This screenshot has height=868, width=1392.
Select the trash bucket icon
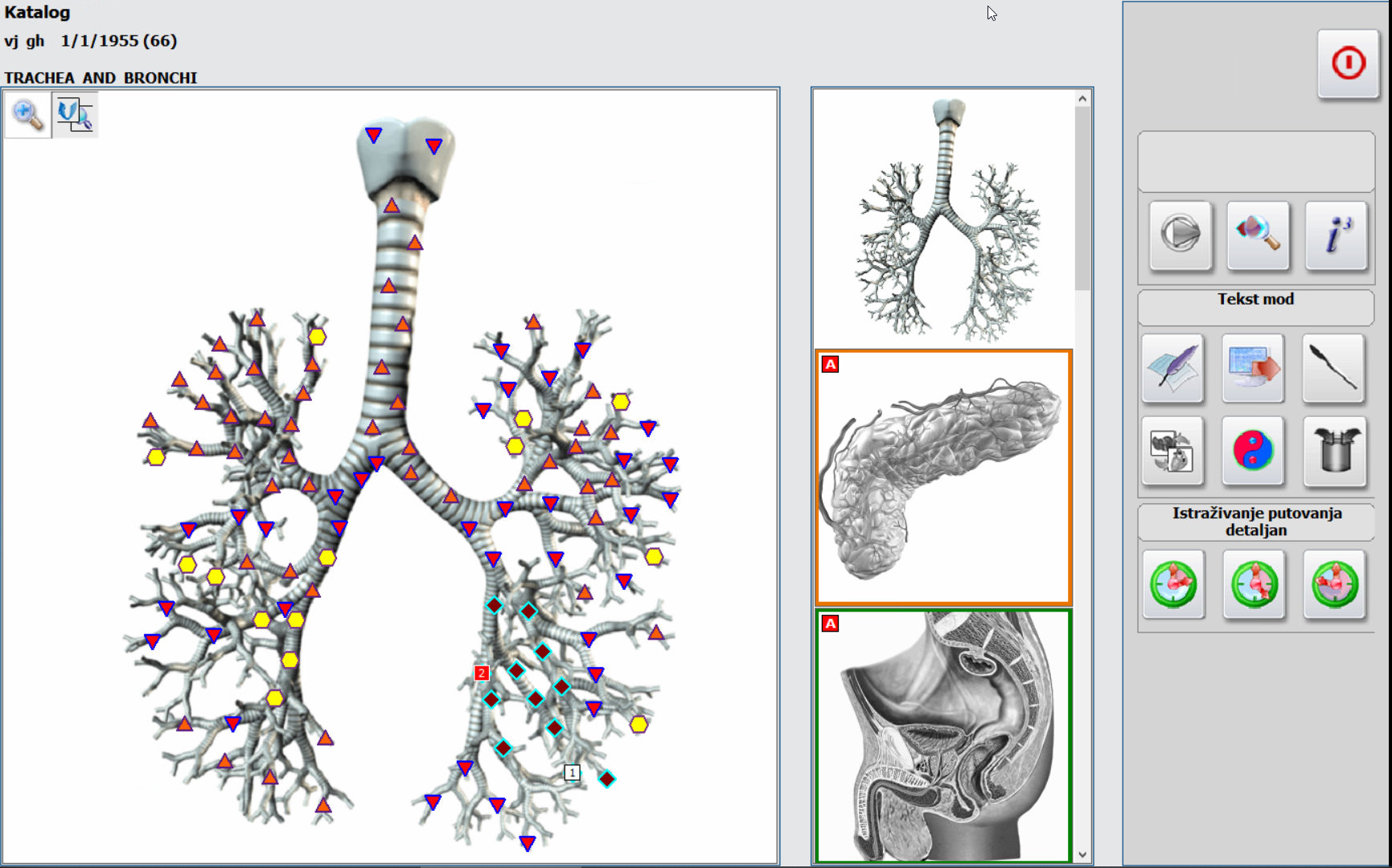click(x=1334, y=452)
